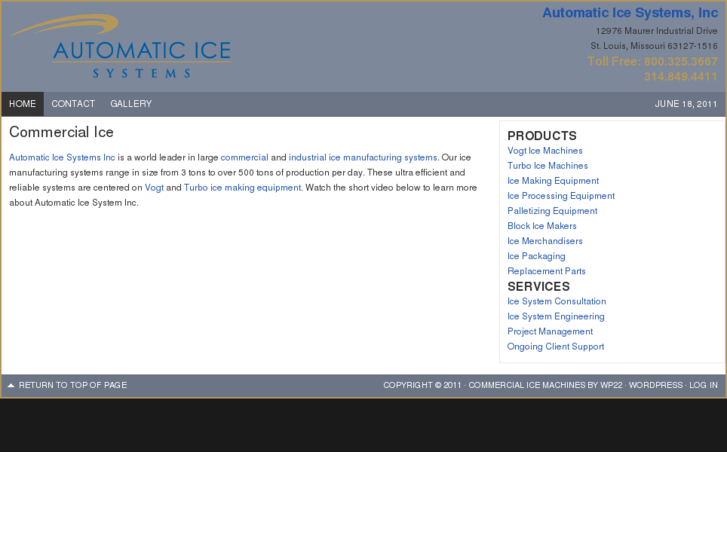Viewport: 727px width, 545px height.
Task: Click the 314.849.4411 phone number
Action: 681,77
